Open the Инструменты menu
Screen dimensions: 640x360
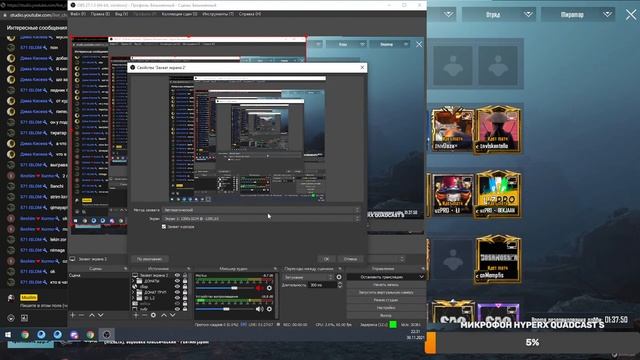click(x=218, y=14)
